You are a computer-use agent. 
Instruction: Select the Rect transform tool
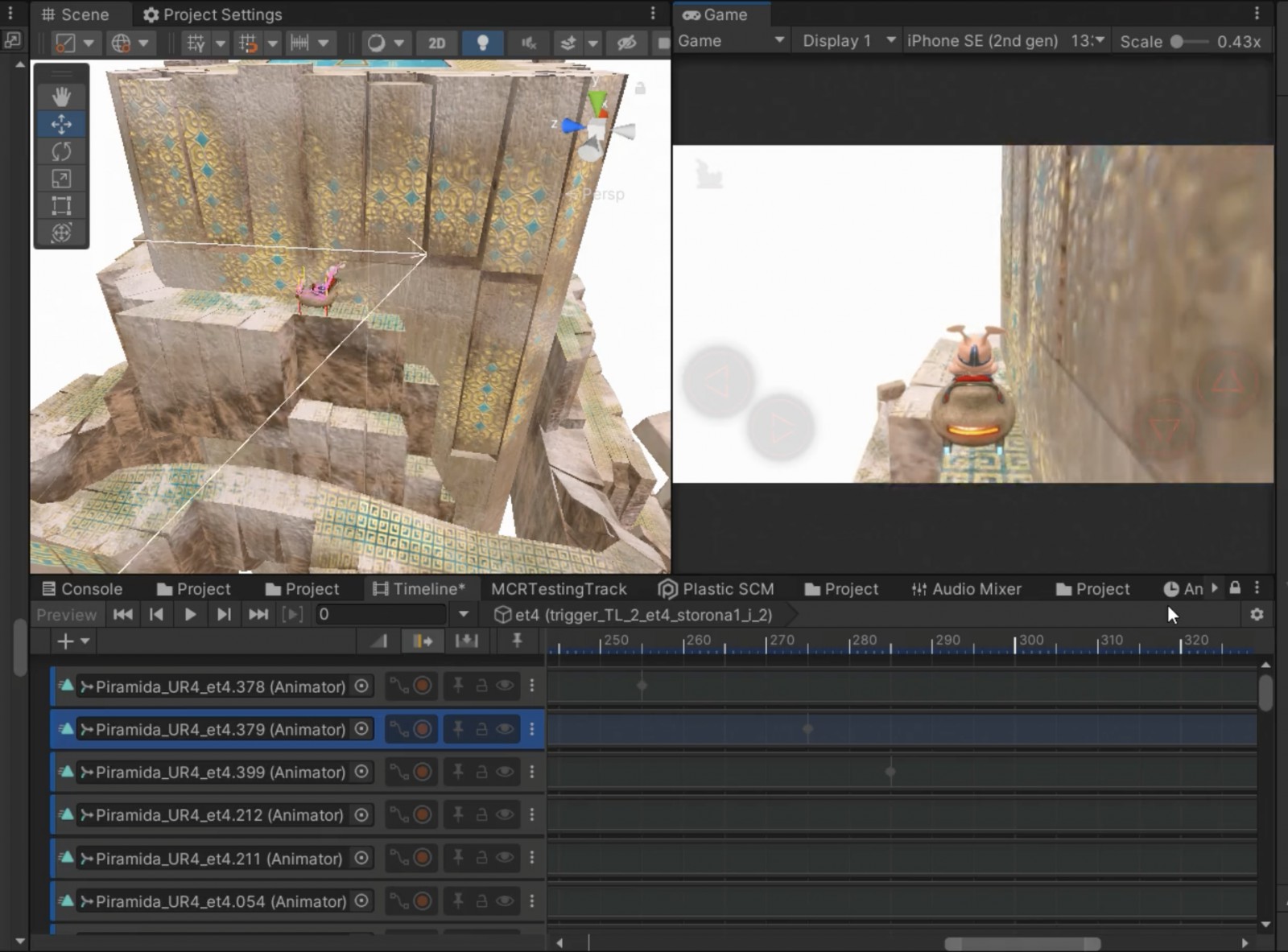tap(61, 206)
